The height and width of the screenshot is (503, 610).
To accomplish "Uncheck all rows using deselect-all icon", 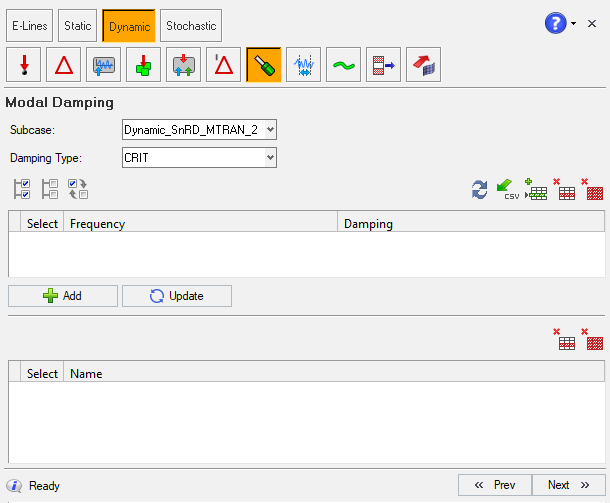I will [50, 189].
